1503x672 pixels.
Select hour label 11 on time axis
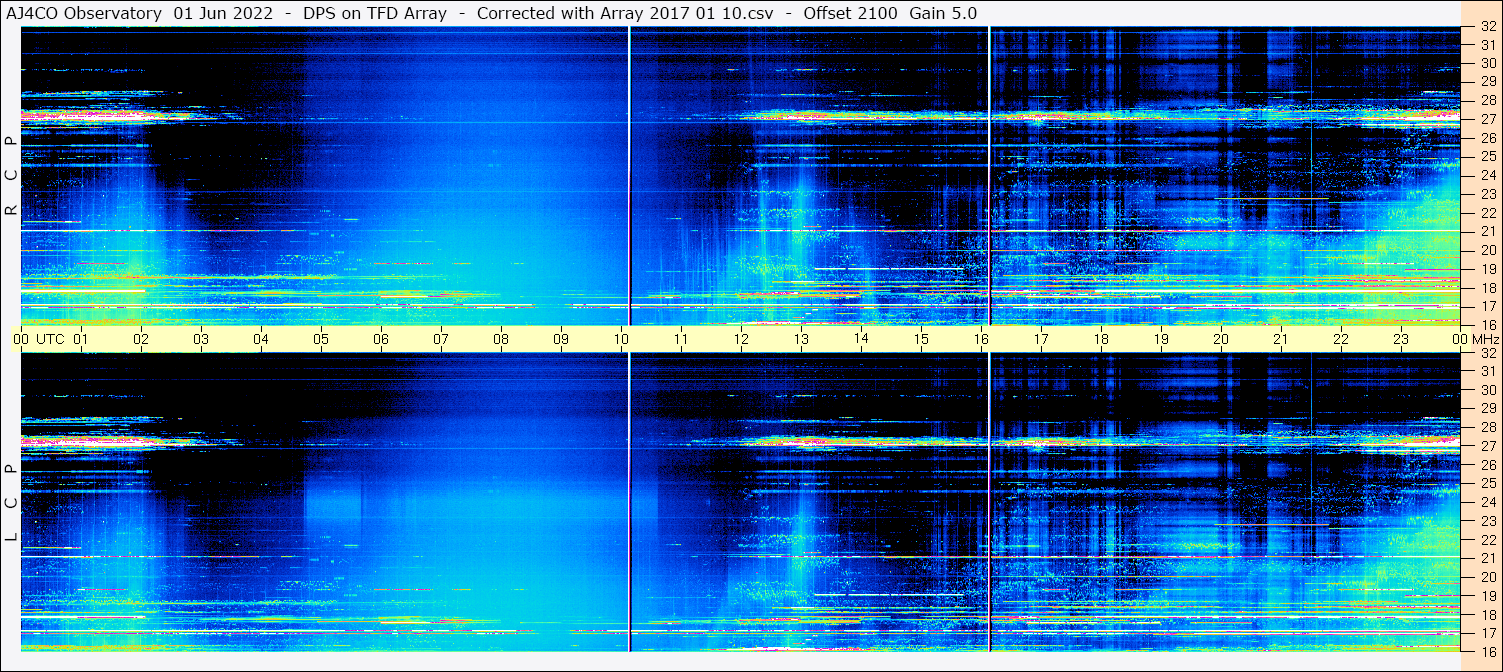(681, 339)
